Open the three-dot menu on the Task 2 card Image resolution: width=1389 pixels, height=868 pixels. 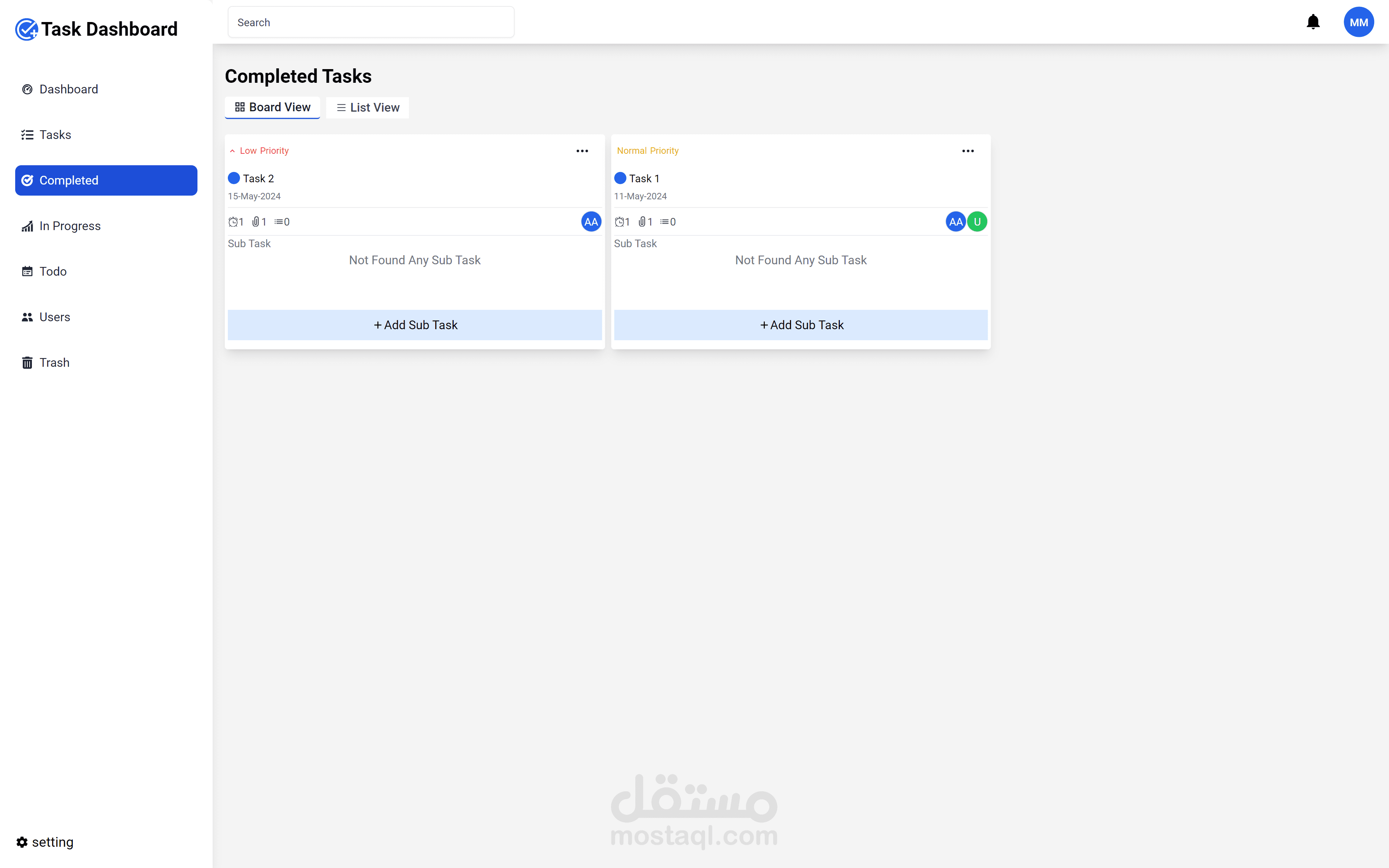tap(582, 151)
